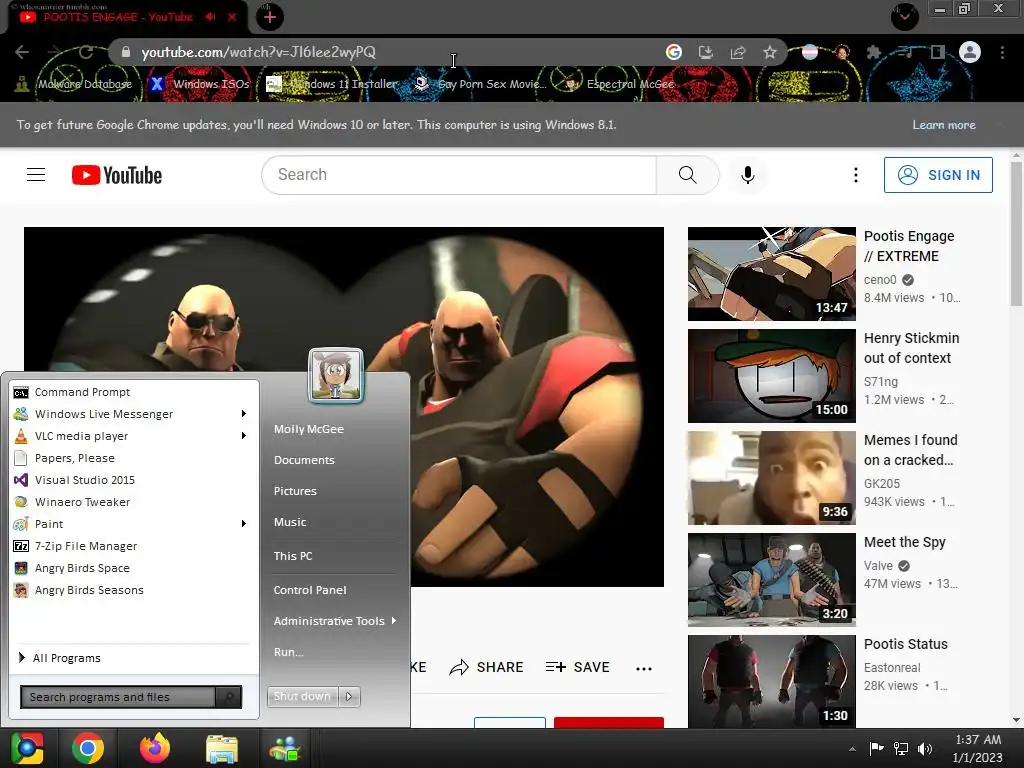
Task: Open YouTube settings three-dot menu
Action: 856,175
